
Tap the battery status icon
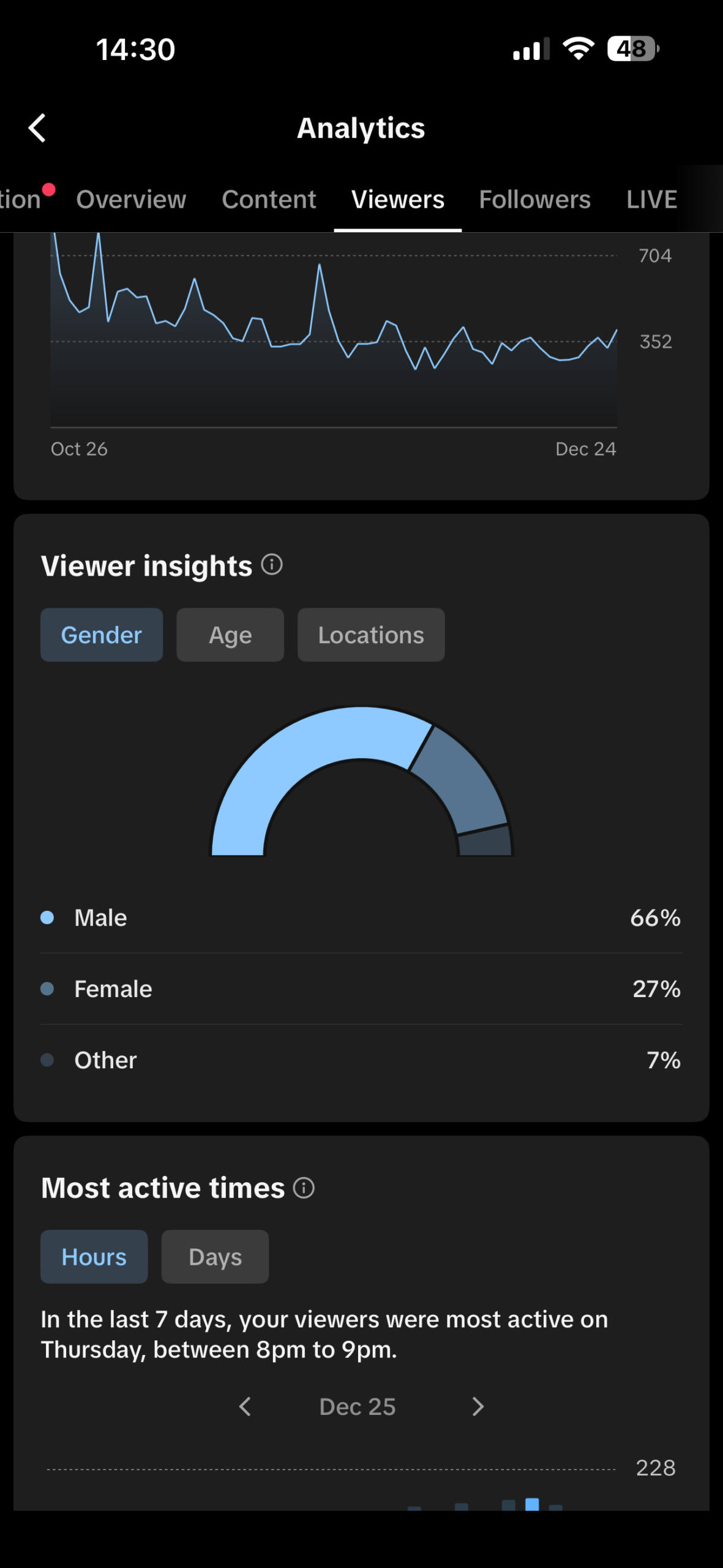[x=632, y=49]
